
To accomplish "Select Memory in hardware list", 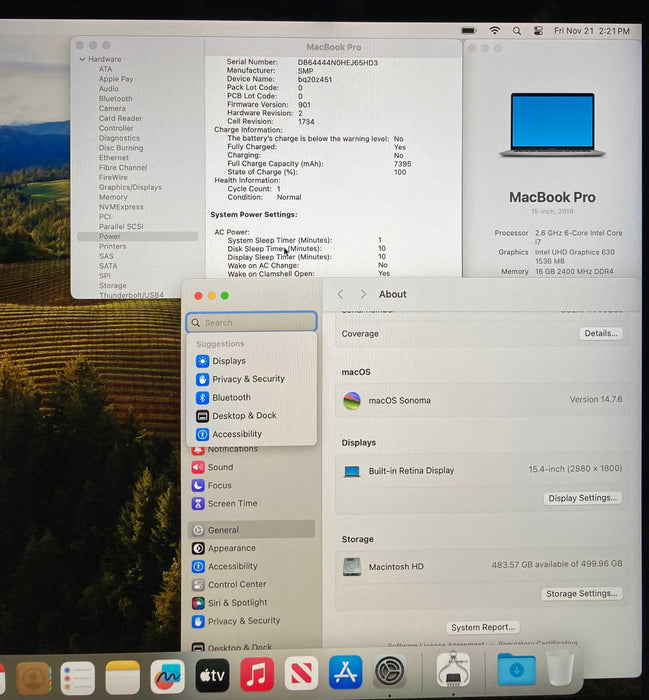I will pyautogui.click(x=113, y=197).
